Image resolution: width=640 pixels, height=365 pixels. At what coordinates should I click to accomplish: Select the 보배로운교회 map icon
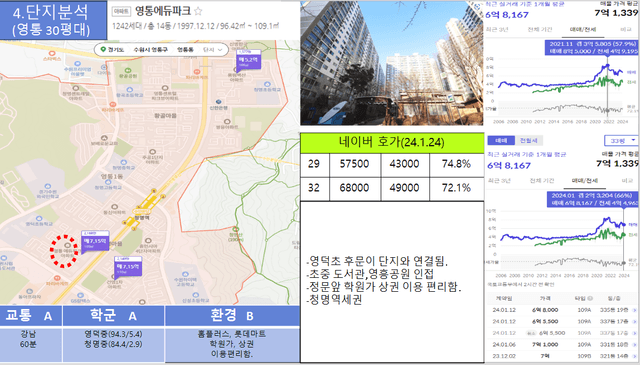[104, 138]
